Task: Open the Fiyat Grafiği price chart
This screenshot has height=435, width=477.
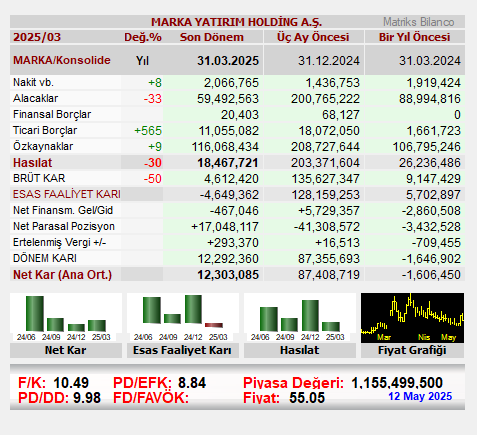Action: (412, 318)
